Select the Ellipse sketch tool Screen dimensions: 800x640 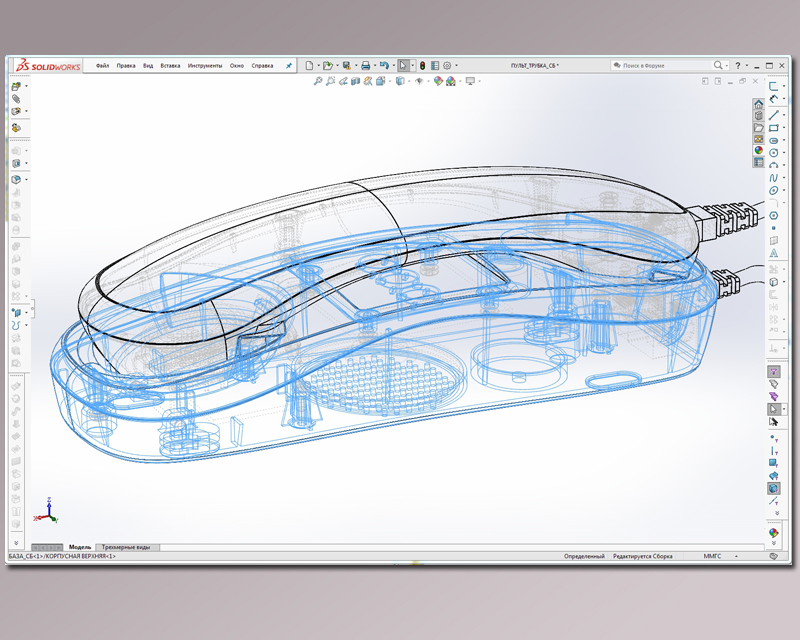pos(773,190)
